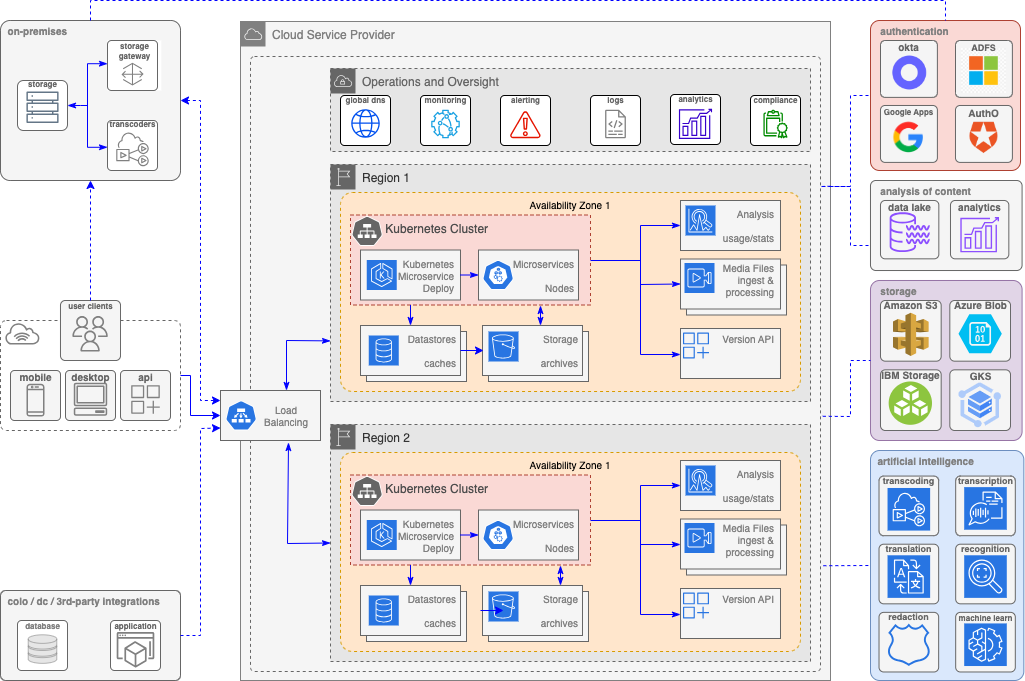Select the Cloud Service Provider title

click(333, 35)
